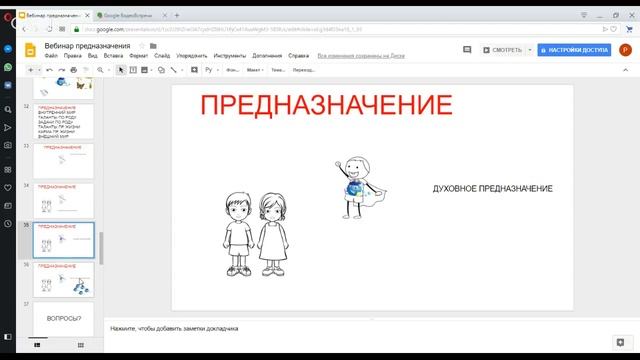Select slide 36 thumbnail with blue figures
Viewport: 640px width, 360px height.
pyautogui.click(x=63, y=280)
